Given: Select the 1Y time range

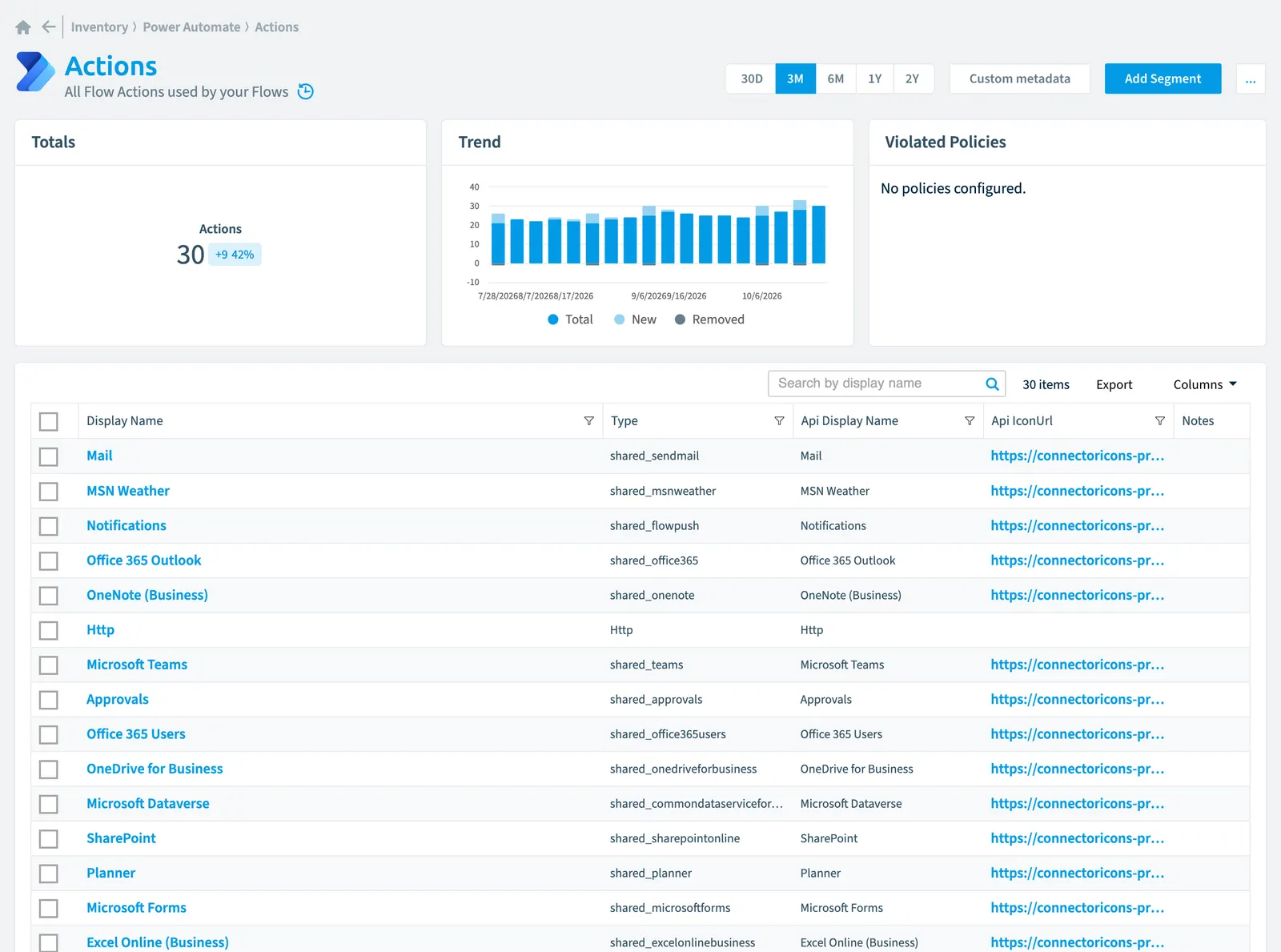Looking at the screenshot, I should (875, 78).
